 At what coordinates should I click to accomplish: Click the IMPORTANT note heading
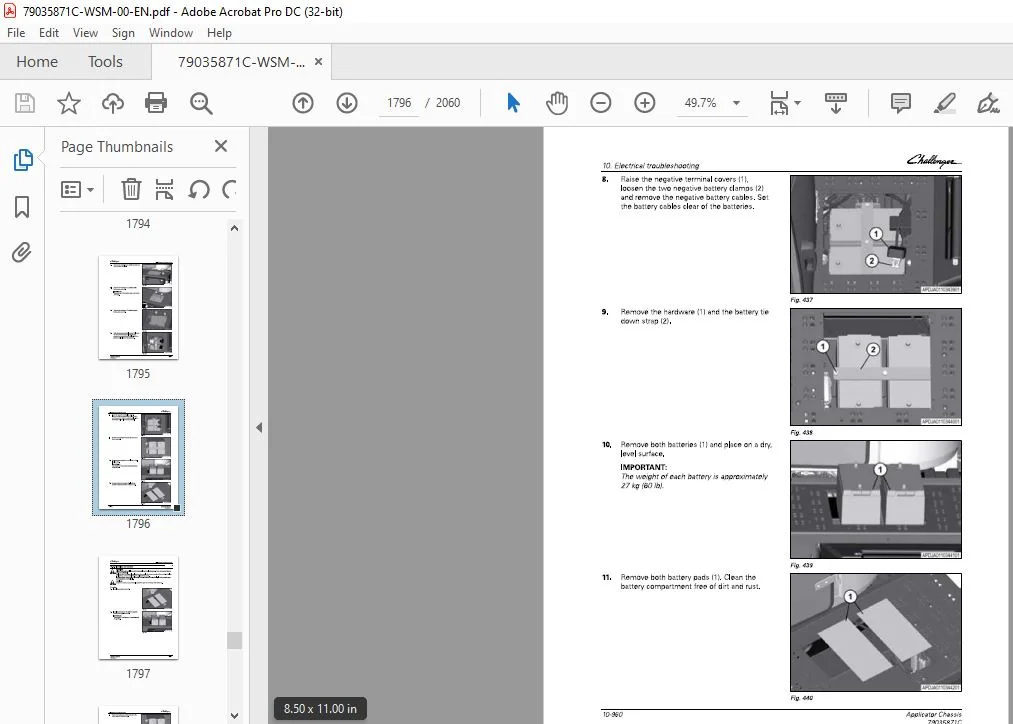coord(643,467)
